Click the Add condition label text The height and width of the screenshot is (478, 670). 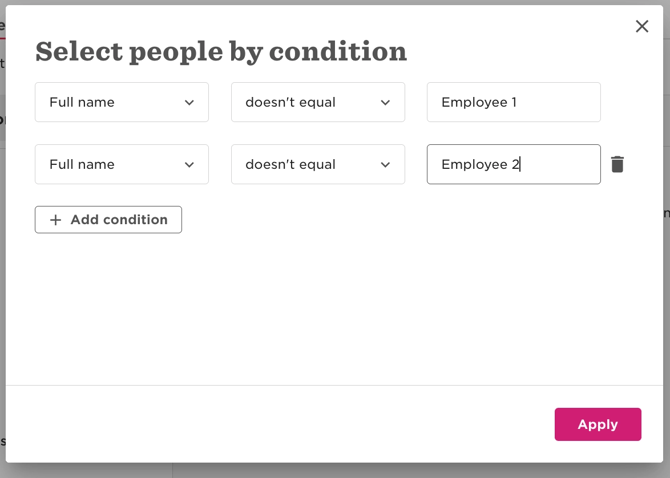pyautogui.click(x=119, y=220)
